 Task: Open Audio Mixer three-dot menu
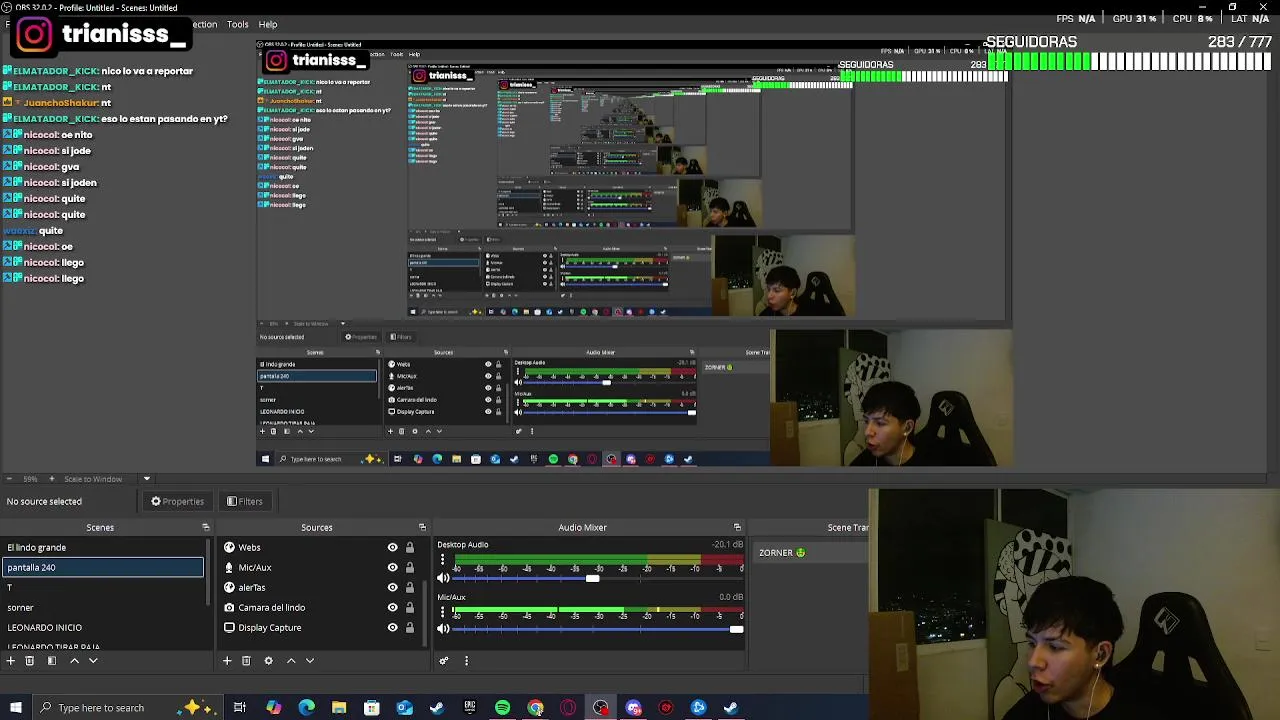coord(466,661)
